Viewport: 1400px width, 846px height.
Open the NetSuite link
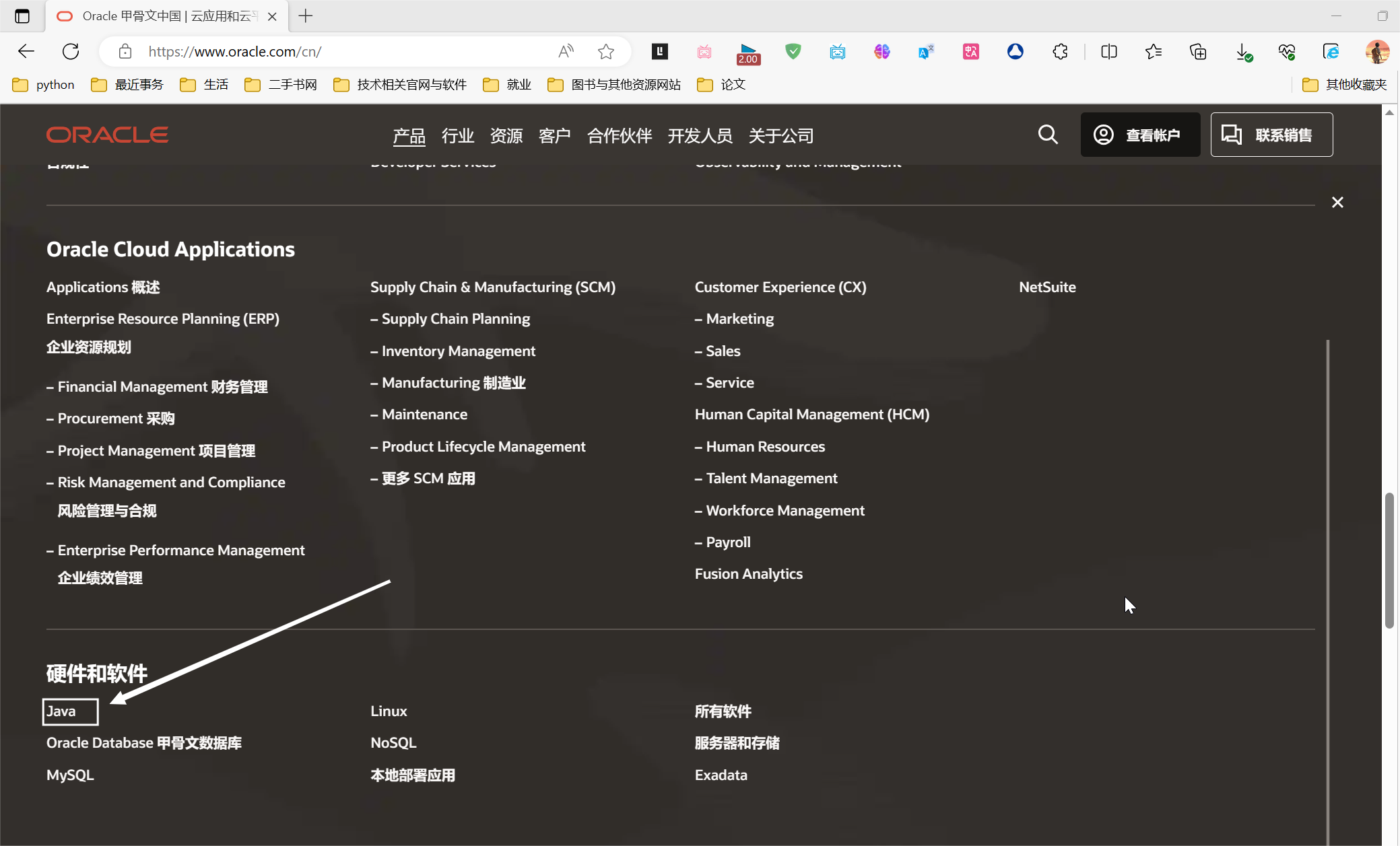point(1047,287)
